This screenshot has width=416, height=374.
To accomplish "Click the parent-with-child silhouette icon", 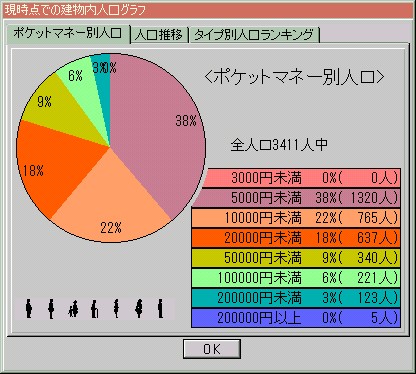I will click(x=73, y=309).
